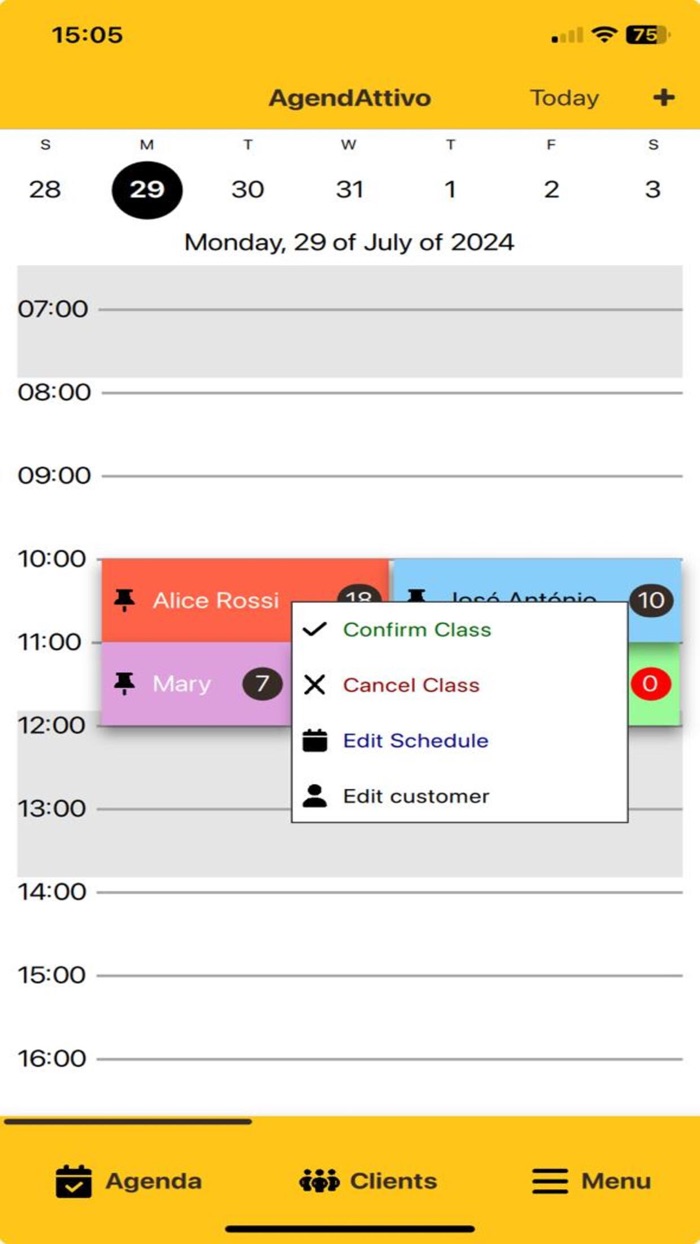Viewport: 700px width, 1244px height.
Task: Select the X icon next to Cancel Class
Action: pos(314,685)
